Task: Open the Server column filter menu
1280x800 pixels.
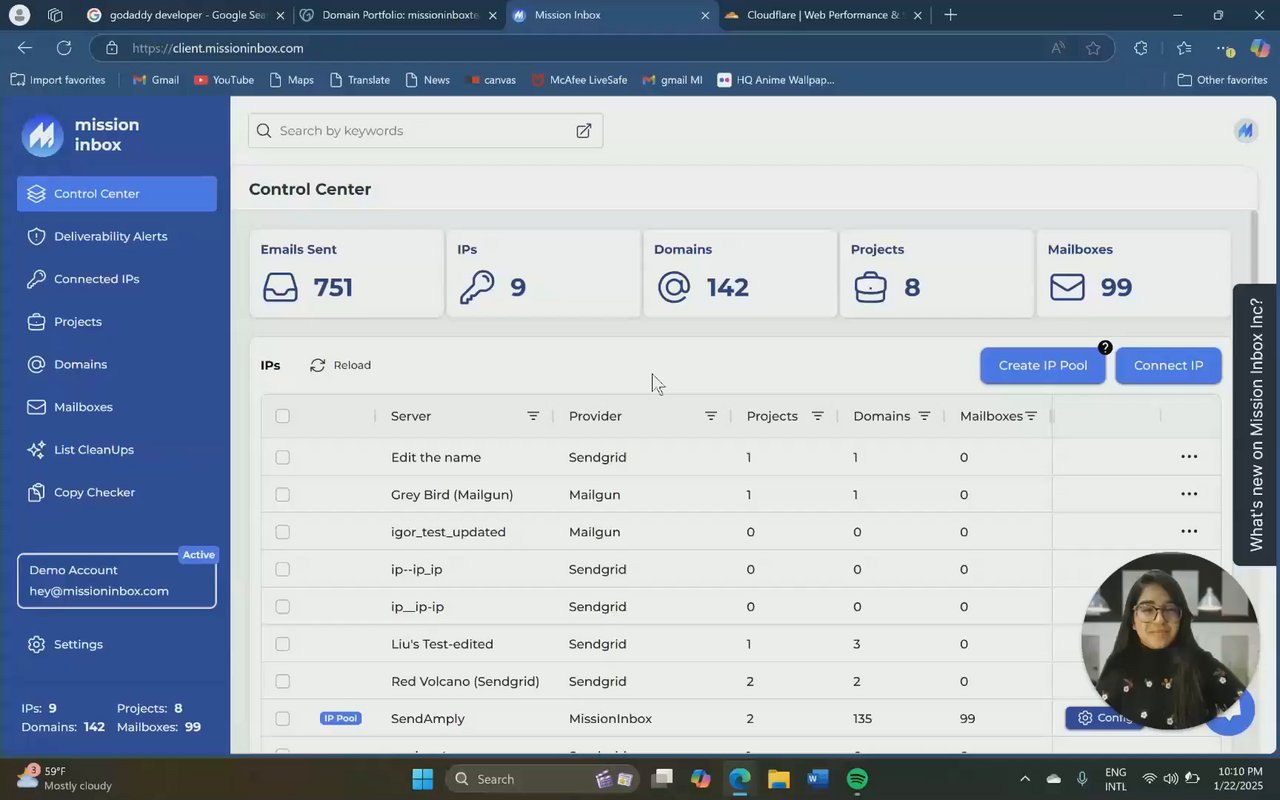Action: 533,416
